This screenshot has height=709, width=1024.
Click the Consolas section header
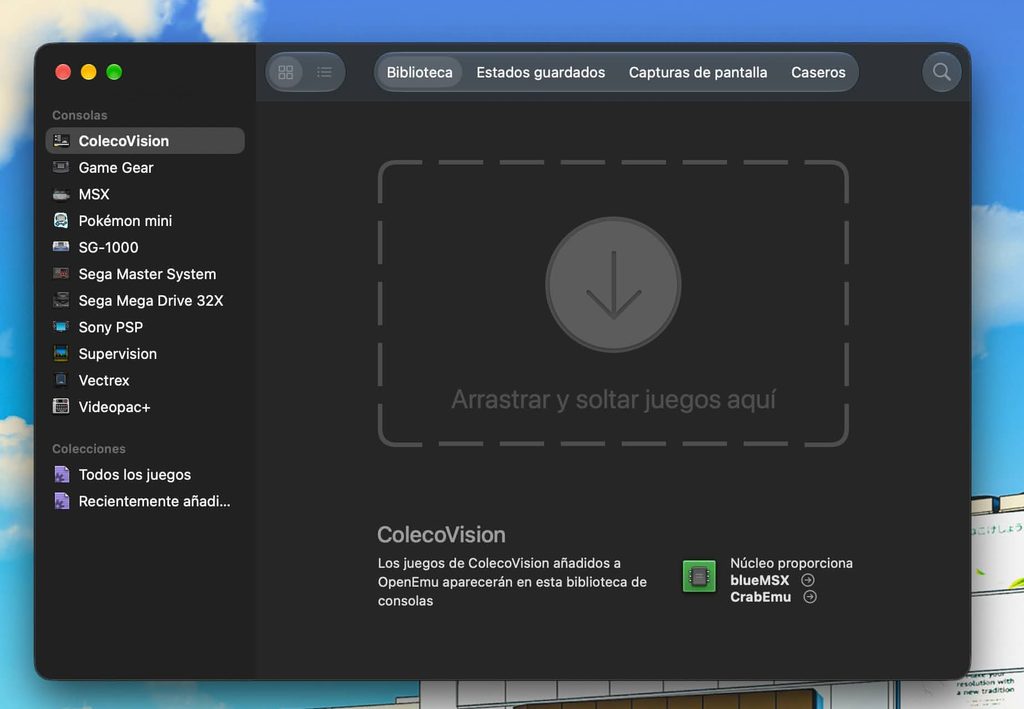80,115
